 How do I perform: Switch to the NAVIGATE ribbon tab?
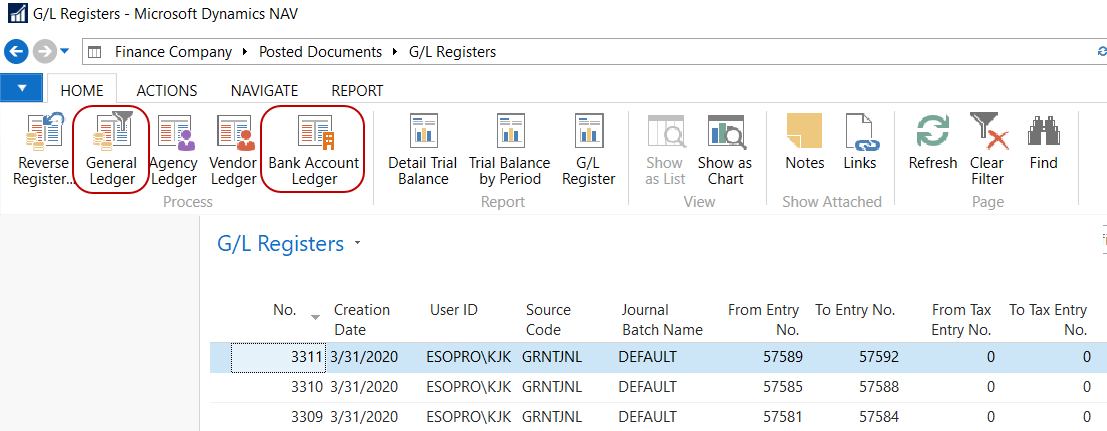pyautogui.click(x=264, y=90)
